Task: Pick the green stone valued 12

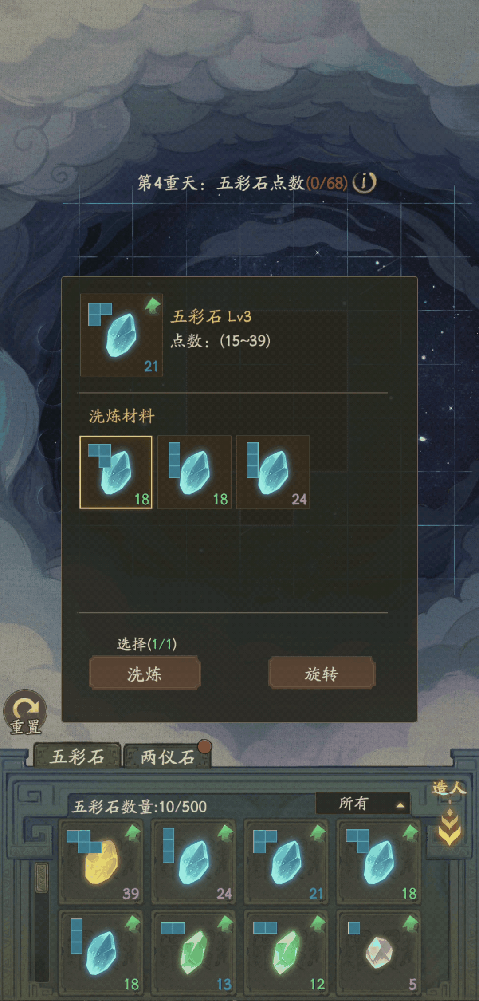Action: point(287,952)
